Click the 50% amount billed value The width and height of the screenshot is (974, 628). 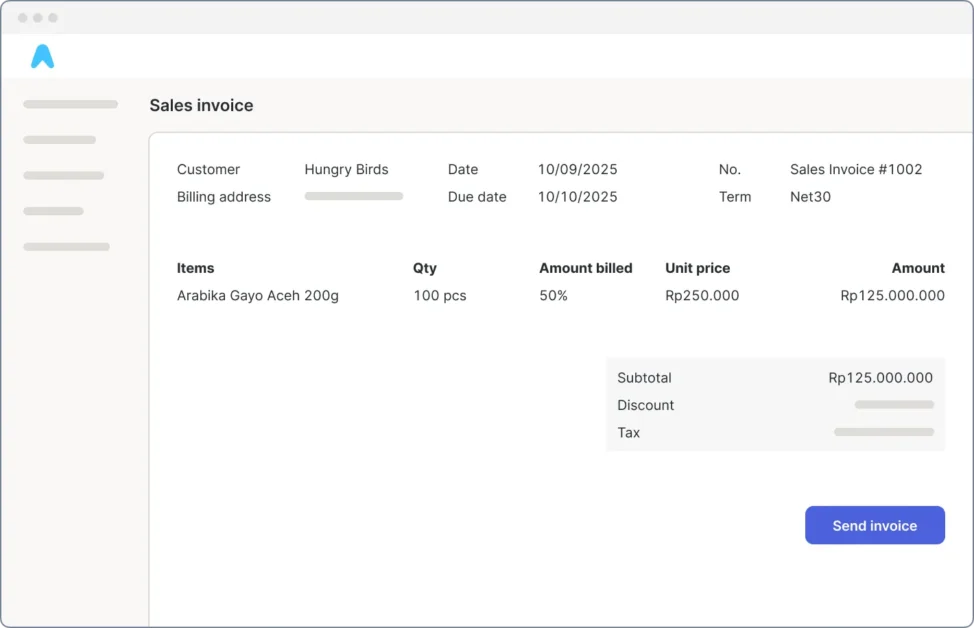(553, 296)
